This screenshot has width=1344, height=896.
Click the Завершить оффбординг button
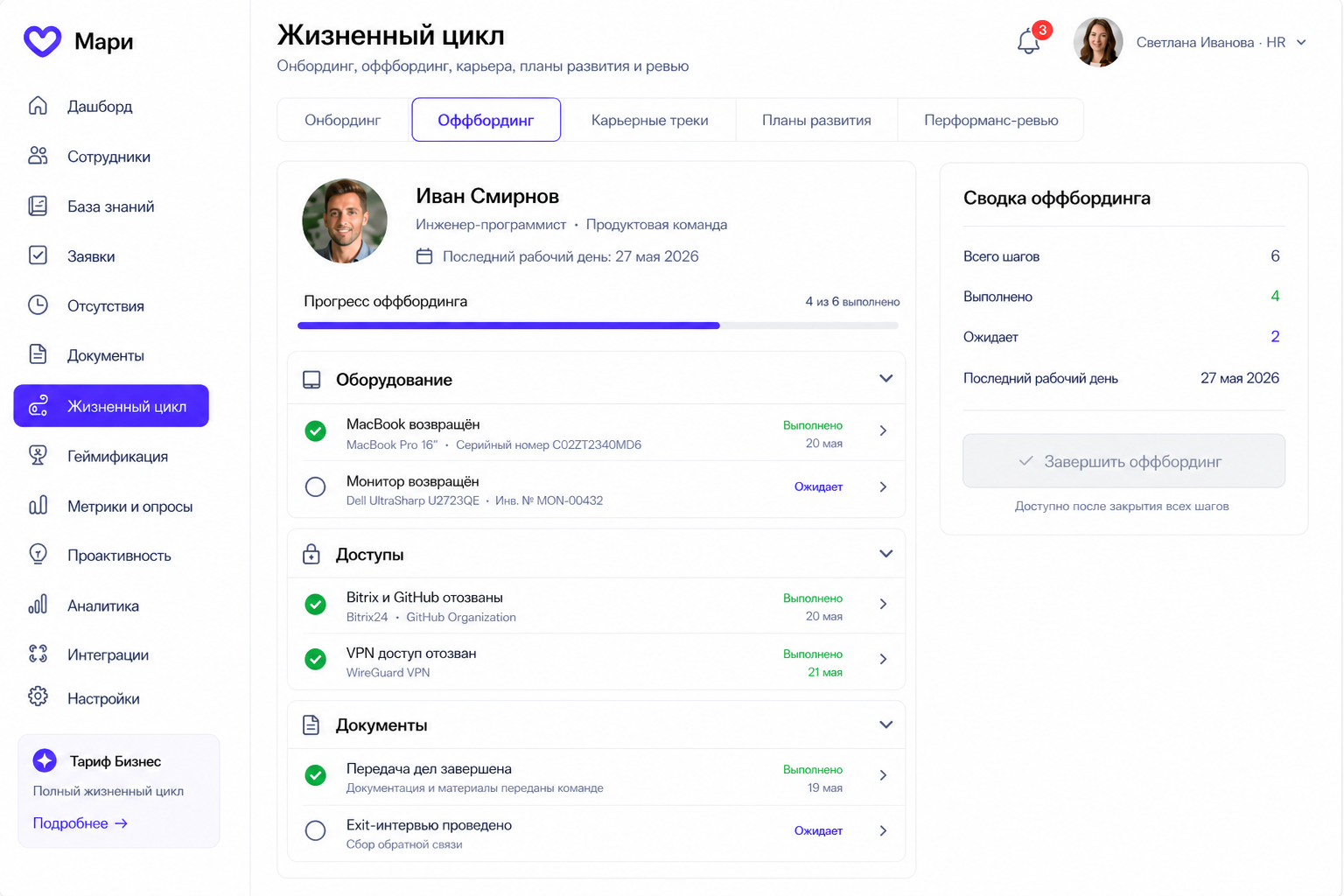click(x=1123, y=461)
